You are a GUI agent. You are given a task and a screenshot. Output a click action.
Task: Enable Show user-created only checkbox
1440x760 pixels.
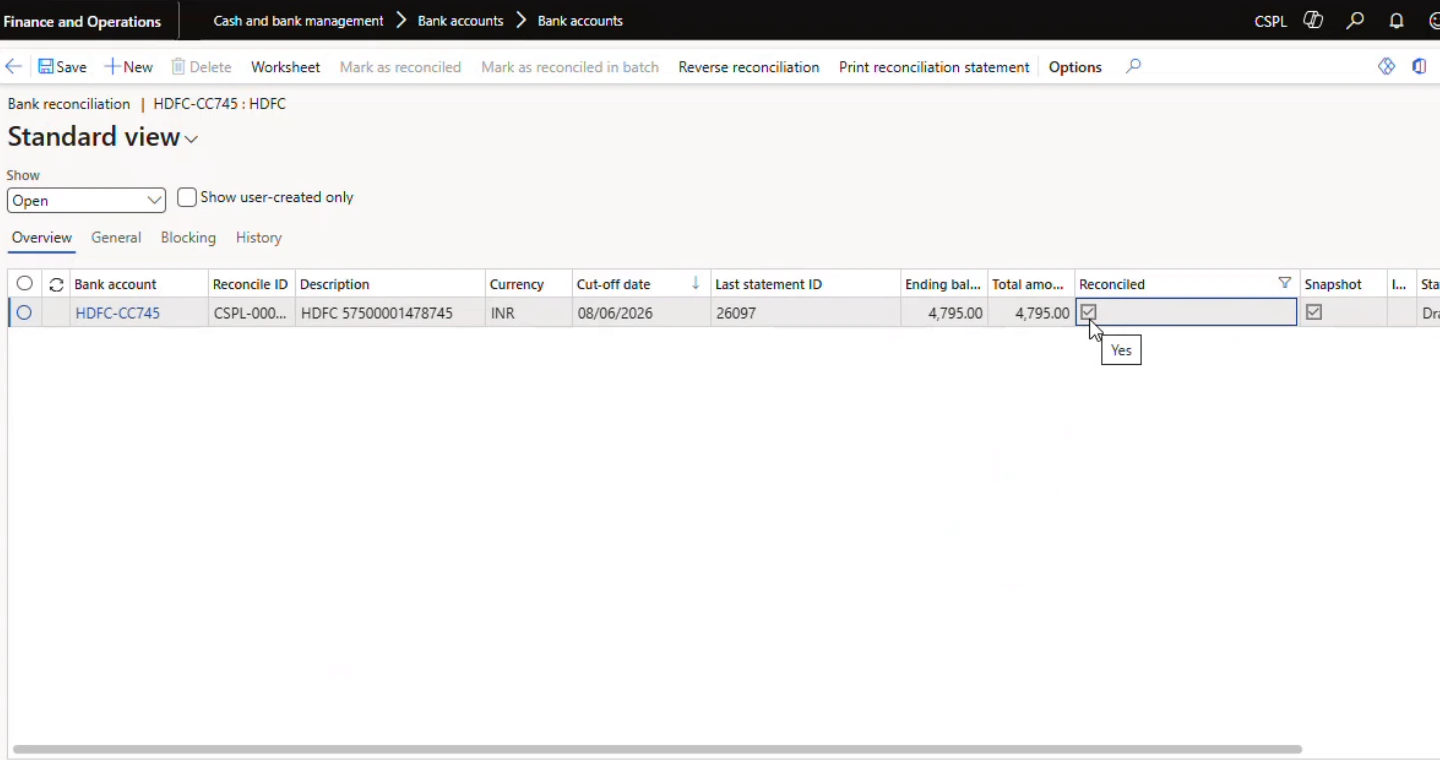tap(187, 197)
